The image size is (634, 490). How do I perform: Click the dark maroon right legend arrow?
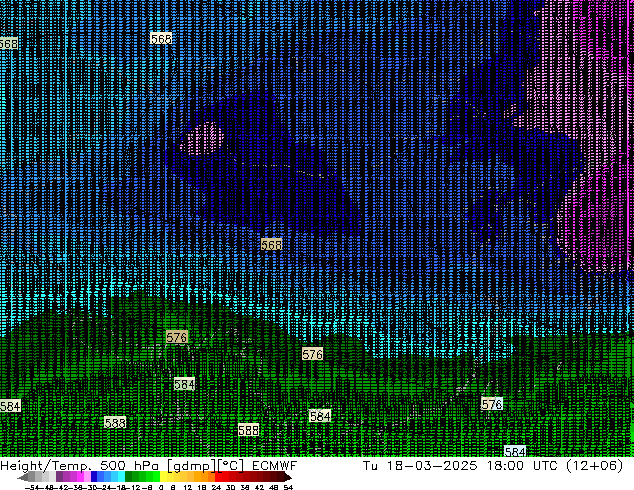(x=288, y=478)
